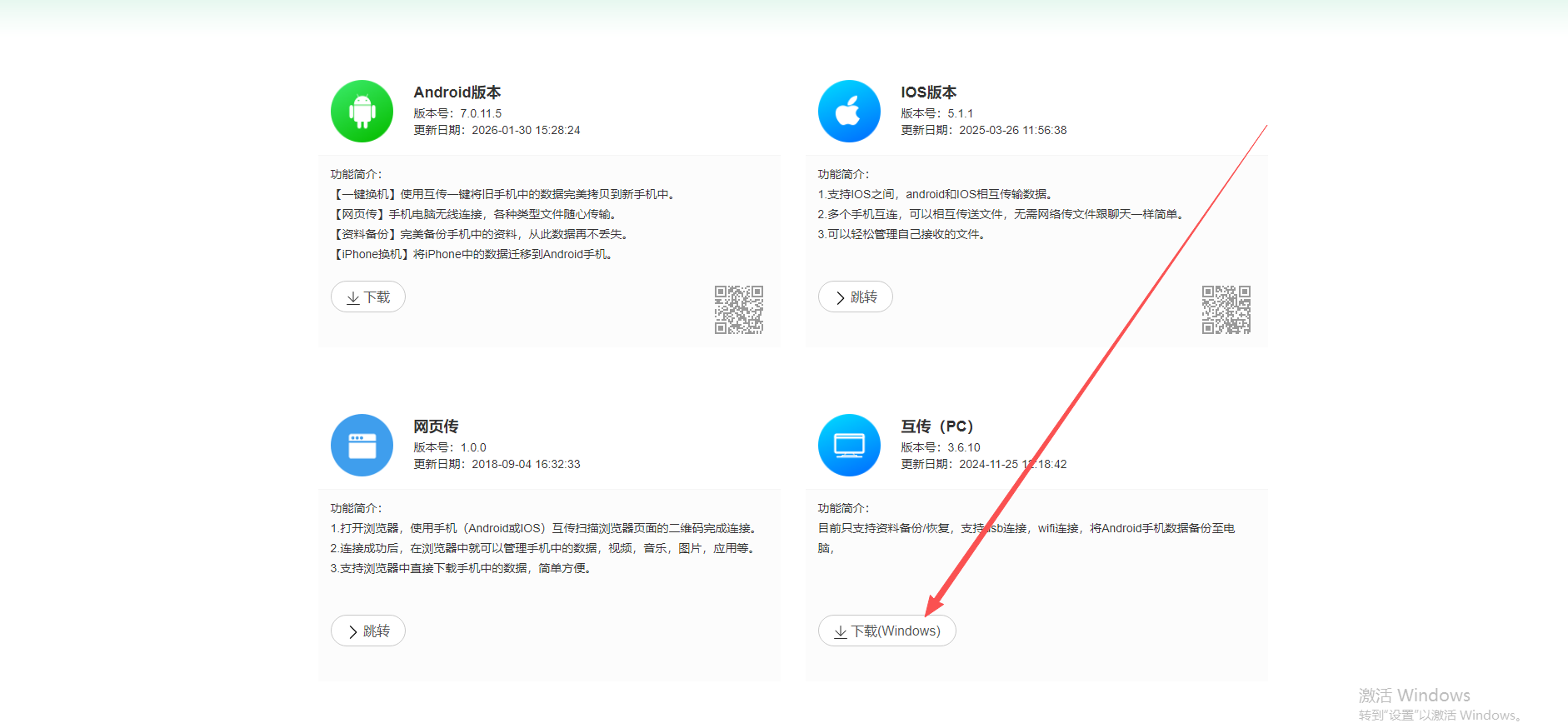Download the Android version with 下载 button
The width and height of the screenshot is (1568, 728).
coord(368,297)
